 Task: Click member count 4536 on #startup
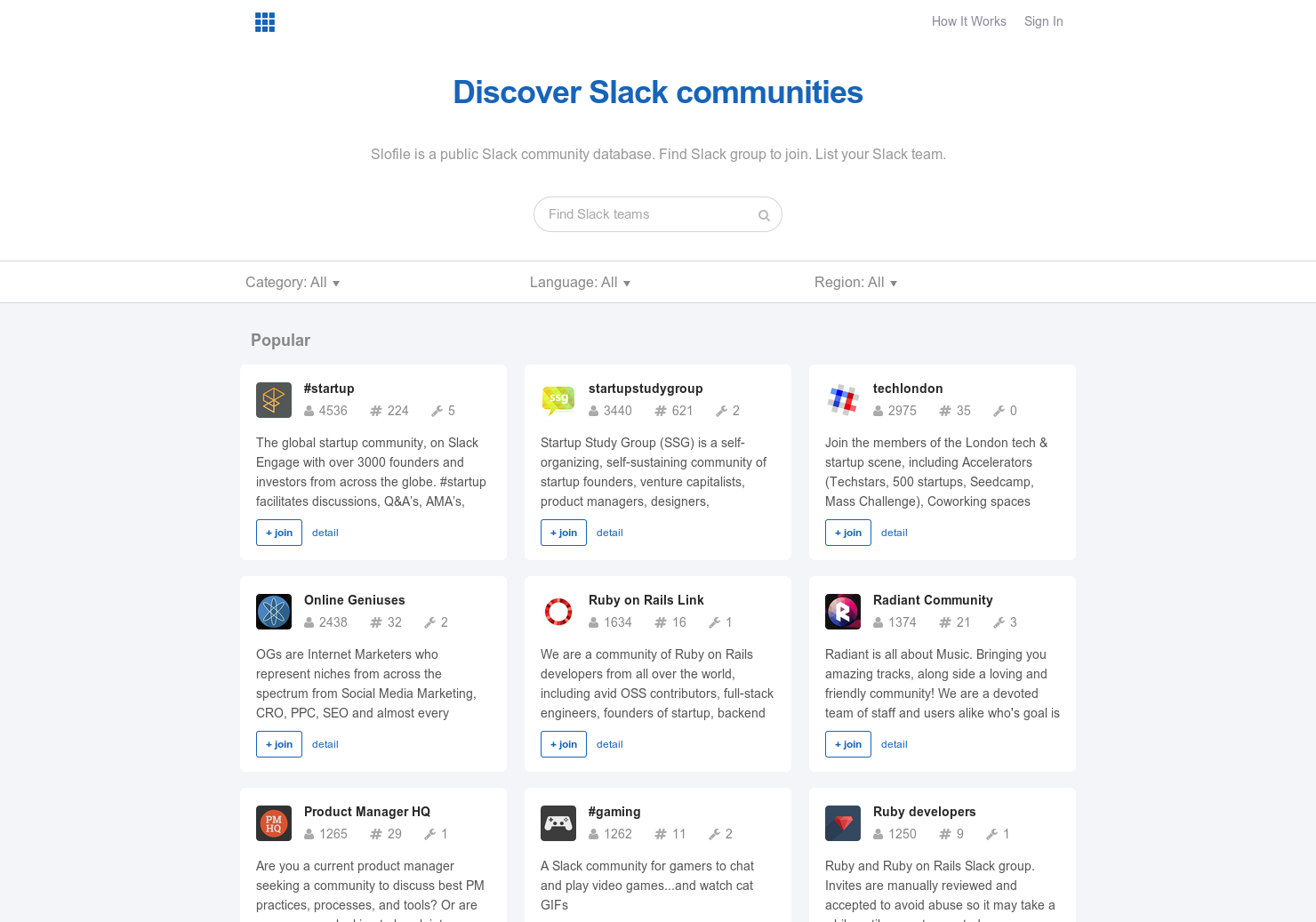point(333,411)
